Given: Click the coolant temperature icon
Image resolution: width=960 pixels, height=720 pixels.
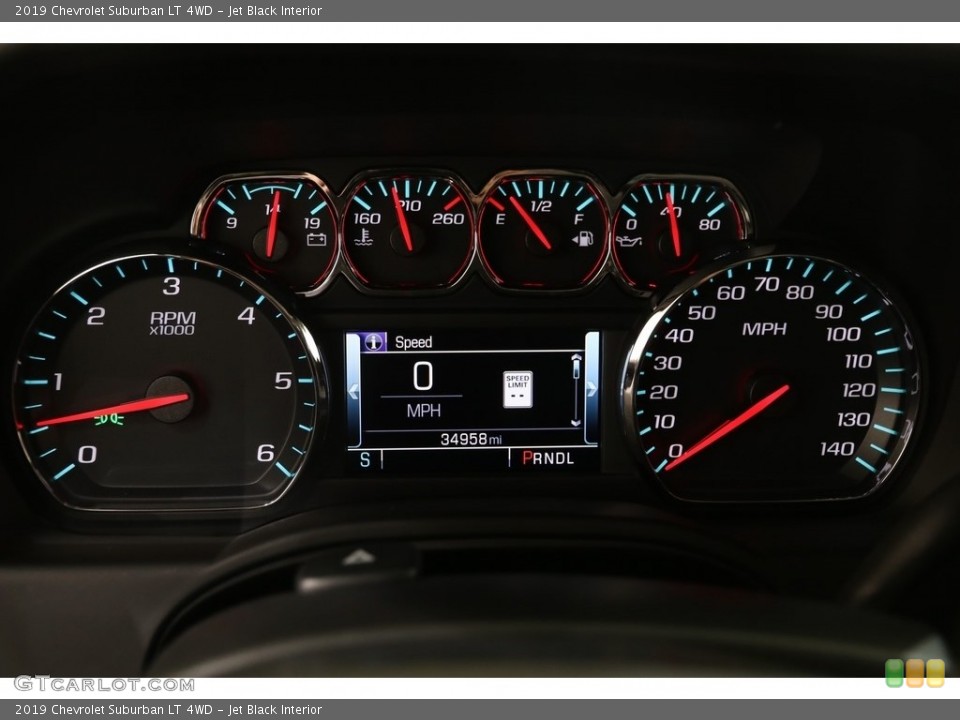Looking at the screenshot, I should (x=364, y=238).
